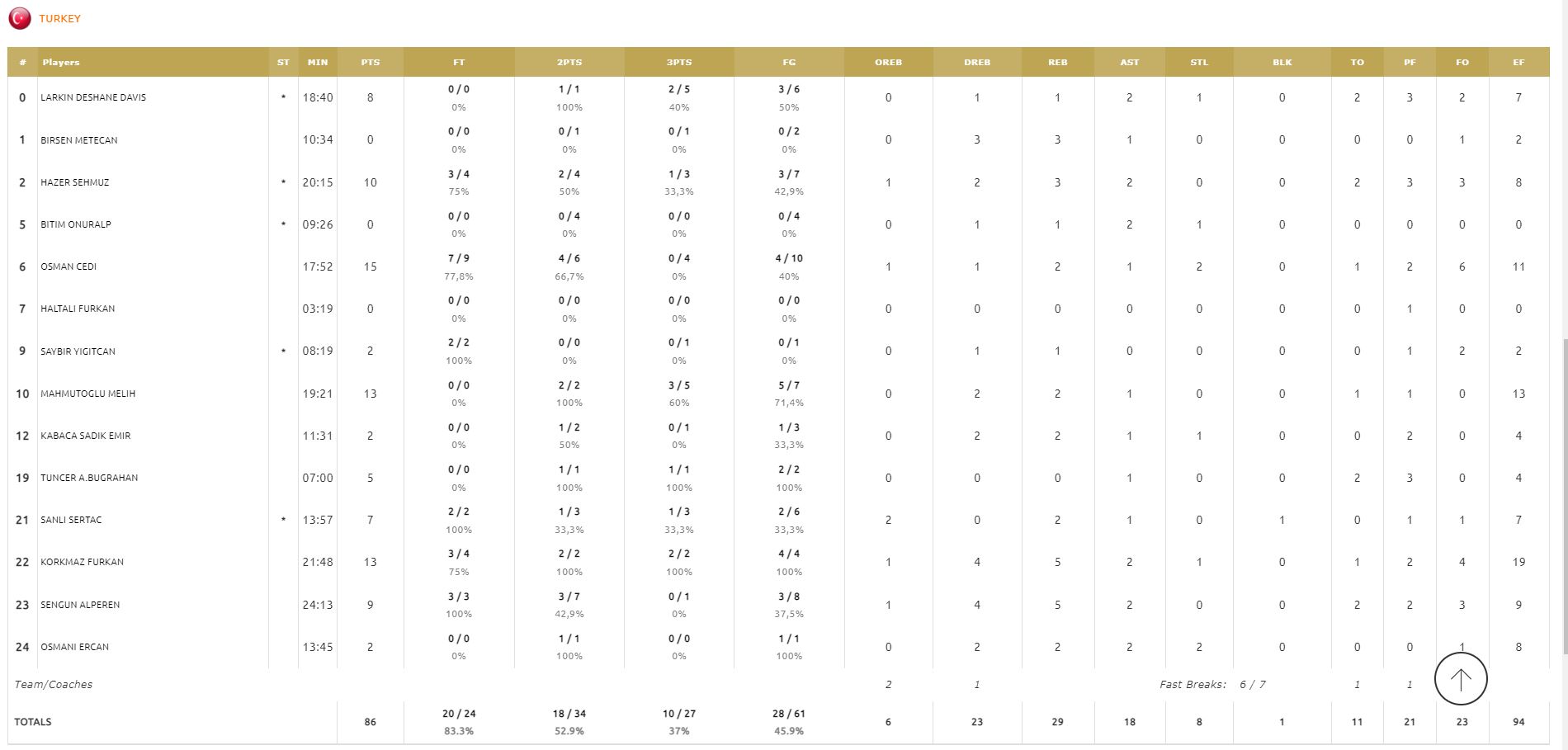Click the STL column header
This screenshot has width=1568, height=750.
[1199, 62]
